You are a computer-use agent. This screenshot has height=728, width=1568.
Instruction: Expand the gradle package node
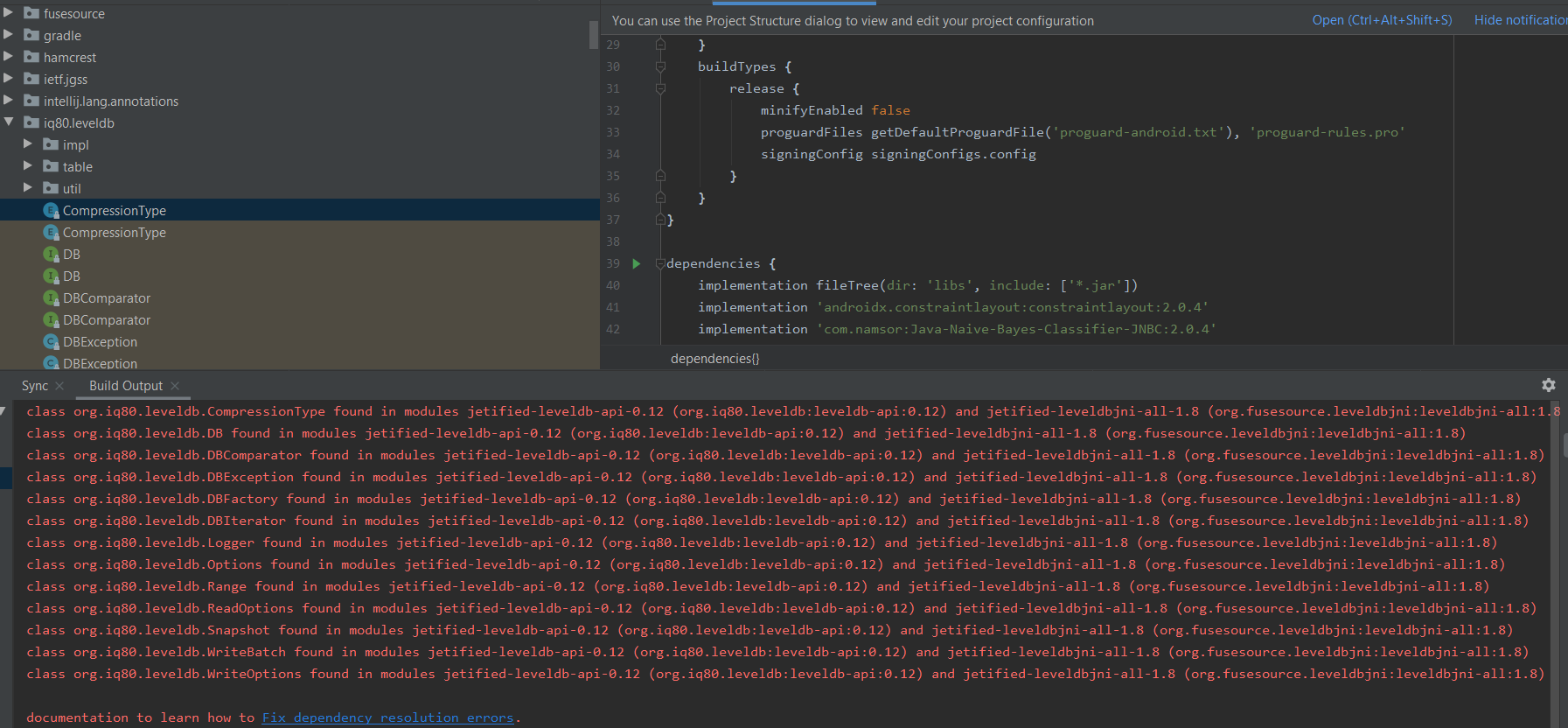(x=9, y=34)
